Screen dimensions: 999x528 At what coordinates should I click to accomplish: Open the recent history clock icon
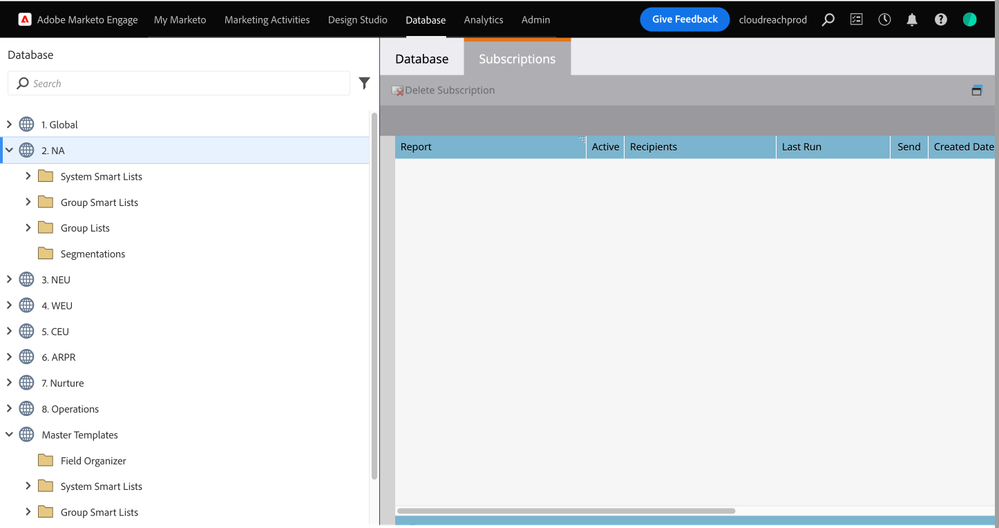[884, 20]
